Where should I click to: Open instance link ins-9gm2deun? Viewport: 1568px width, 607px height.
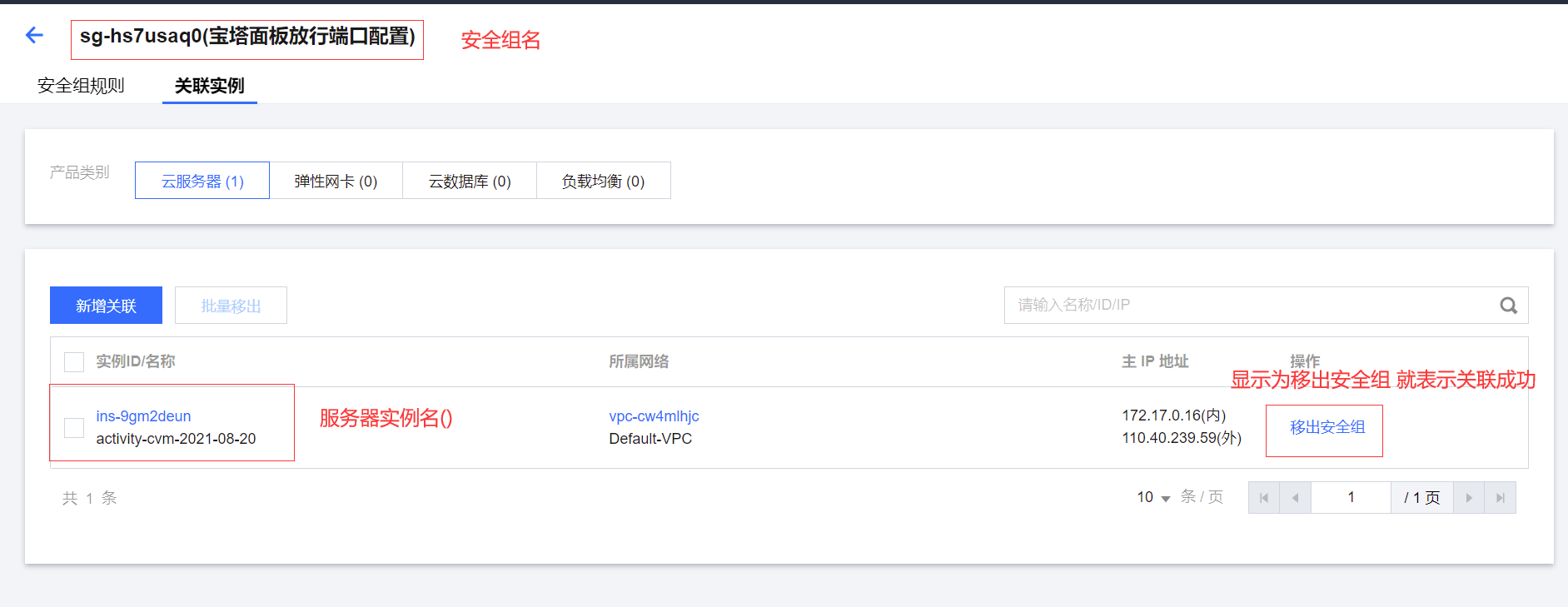pyautogui.click(x=143, y=415)
